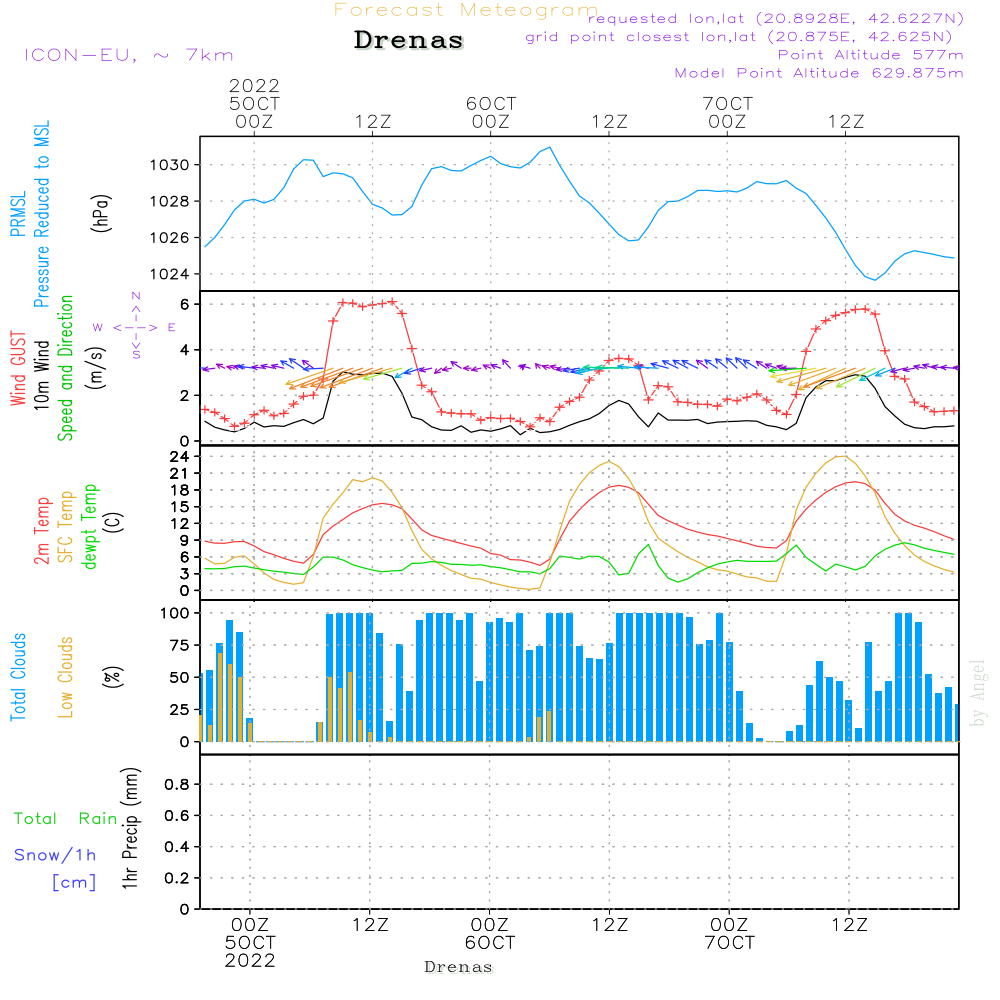1000x1000 pixels.
Task: Click the bold Drenas title at top
Action: coord(409,41)
